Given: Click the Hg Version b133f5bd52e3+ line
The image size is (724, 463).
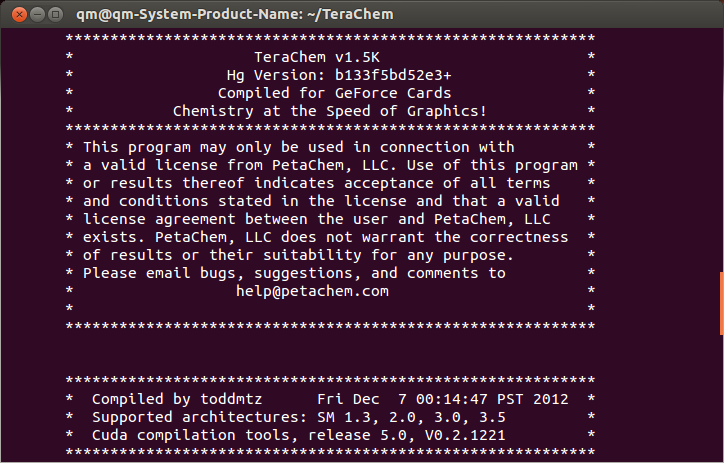Looking at the screenshot, I should [x=339, y=75].
